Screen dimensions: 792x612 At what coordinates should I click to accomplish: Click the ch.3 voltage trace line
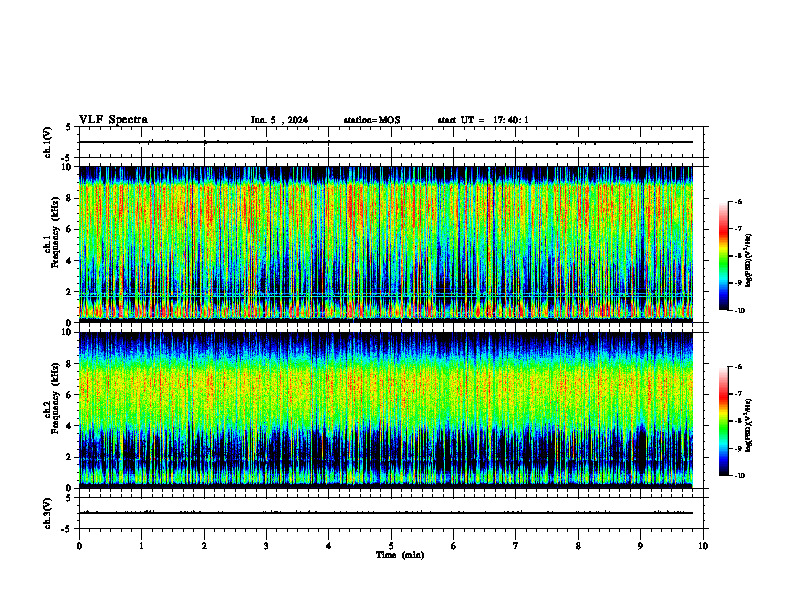[386, 513]
